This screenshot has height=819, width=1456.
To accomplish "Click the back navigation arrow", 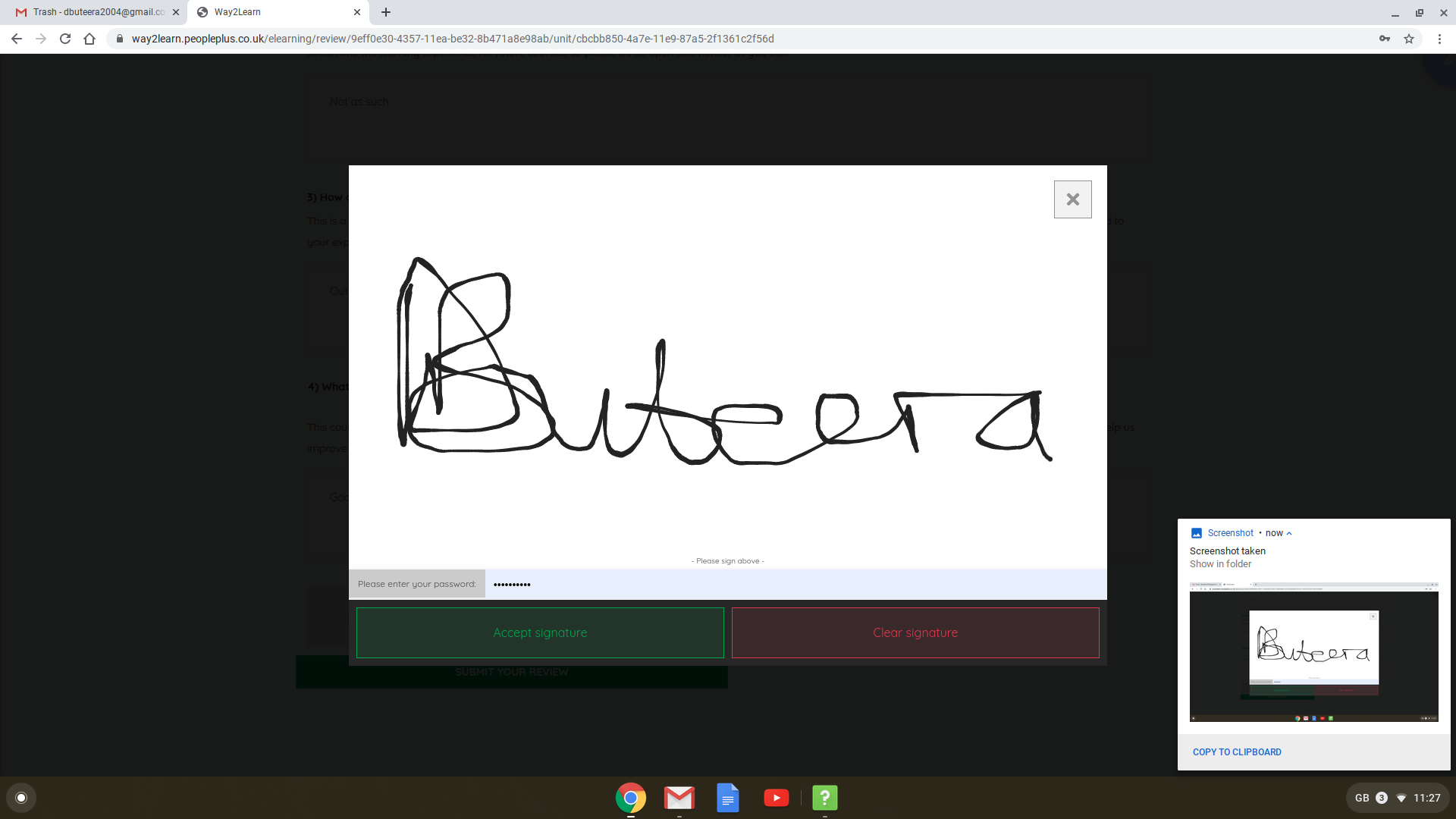I will 16,39.
